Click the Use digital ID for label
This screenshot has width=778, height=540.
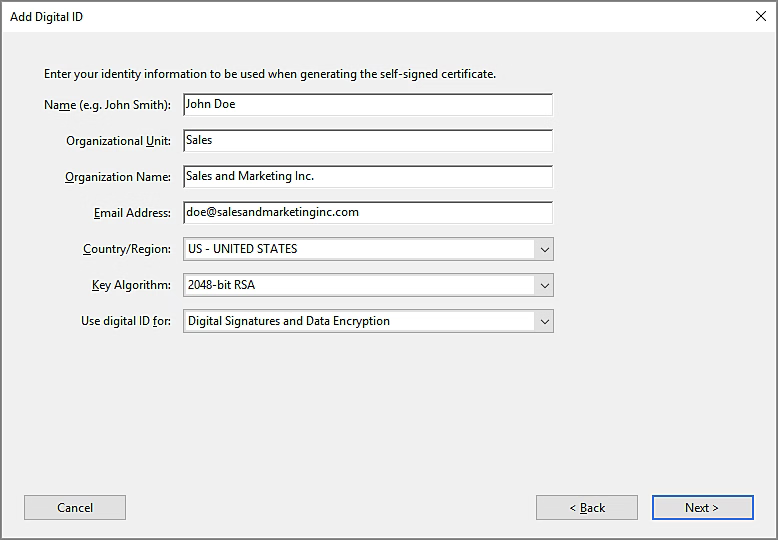pos(126,321)
